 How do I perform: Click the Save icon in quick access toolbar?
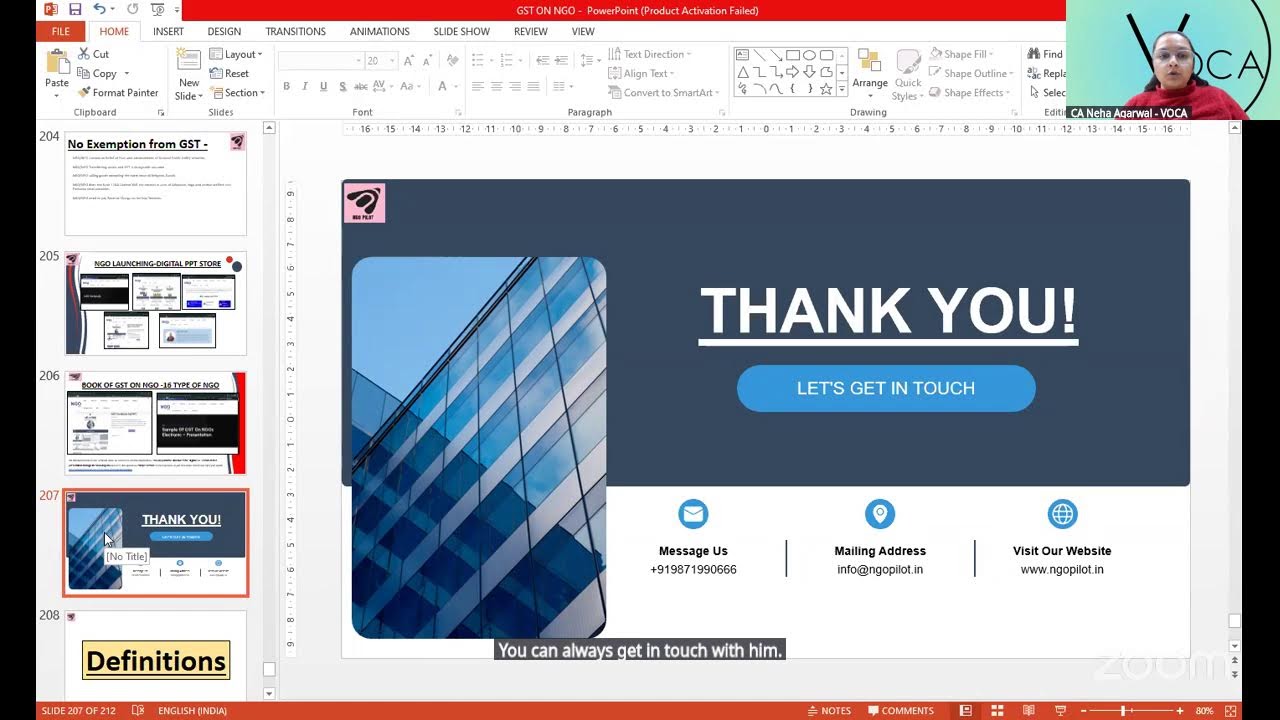(x=75, y=10)
